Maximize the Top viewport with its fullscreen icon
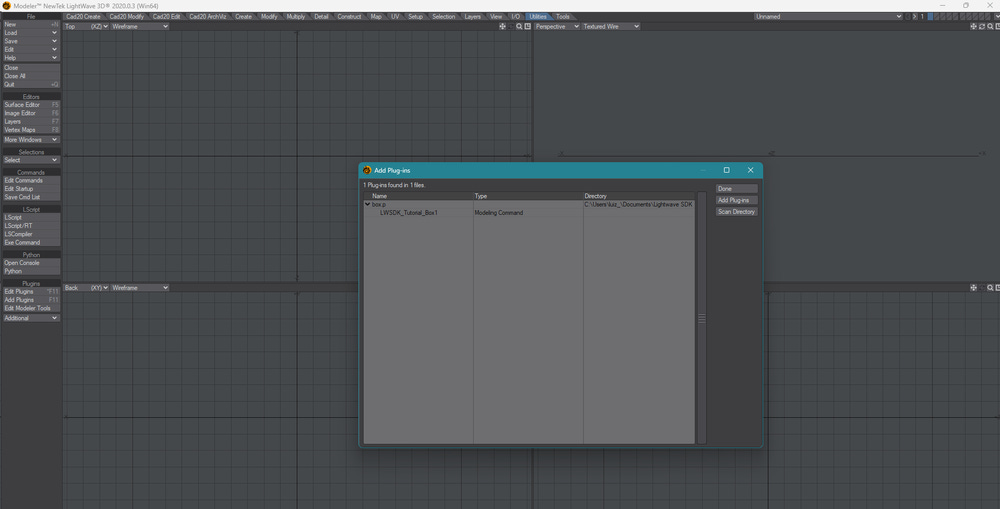1000x509 pixels. pos(527,27)
